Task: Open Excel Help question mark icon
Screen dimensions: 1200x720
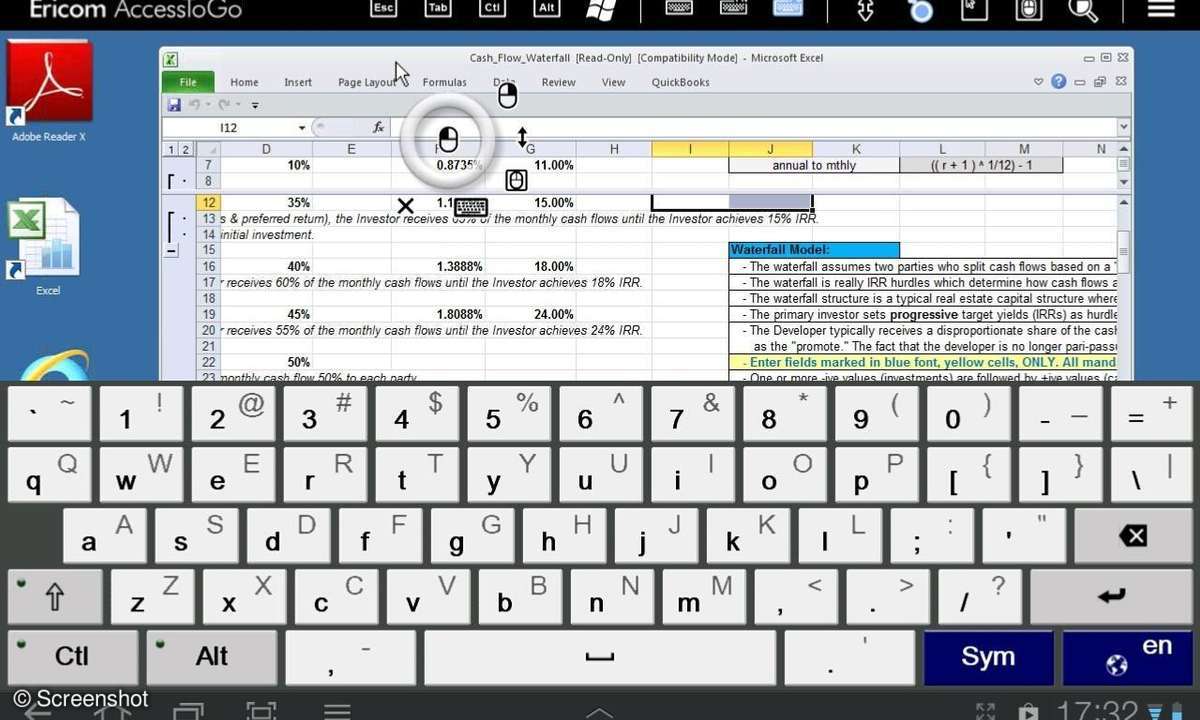Action: [1058, 82]
